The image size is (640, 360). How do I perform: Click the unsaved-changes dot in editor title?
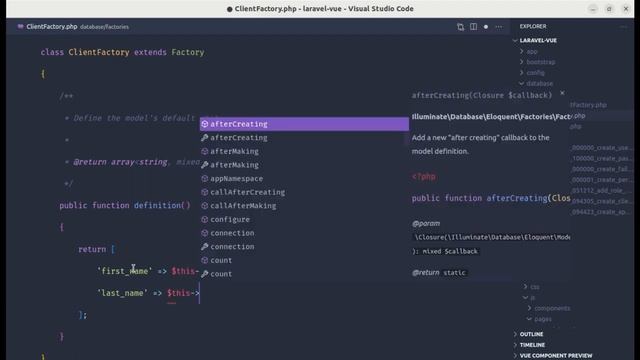486,27
